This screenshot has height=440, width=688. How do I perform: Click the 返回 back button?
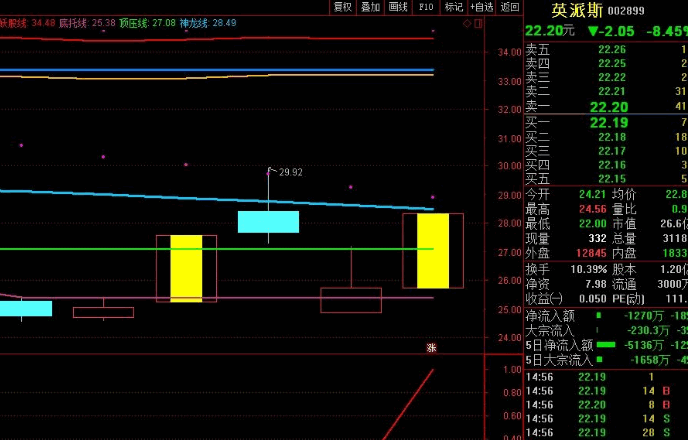tap(509, 7)
